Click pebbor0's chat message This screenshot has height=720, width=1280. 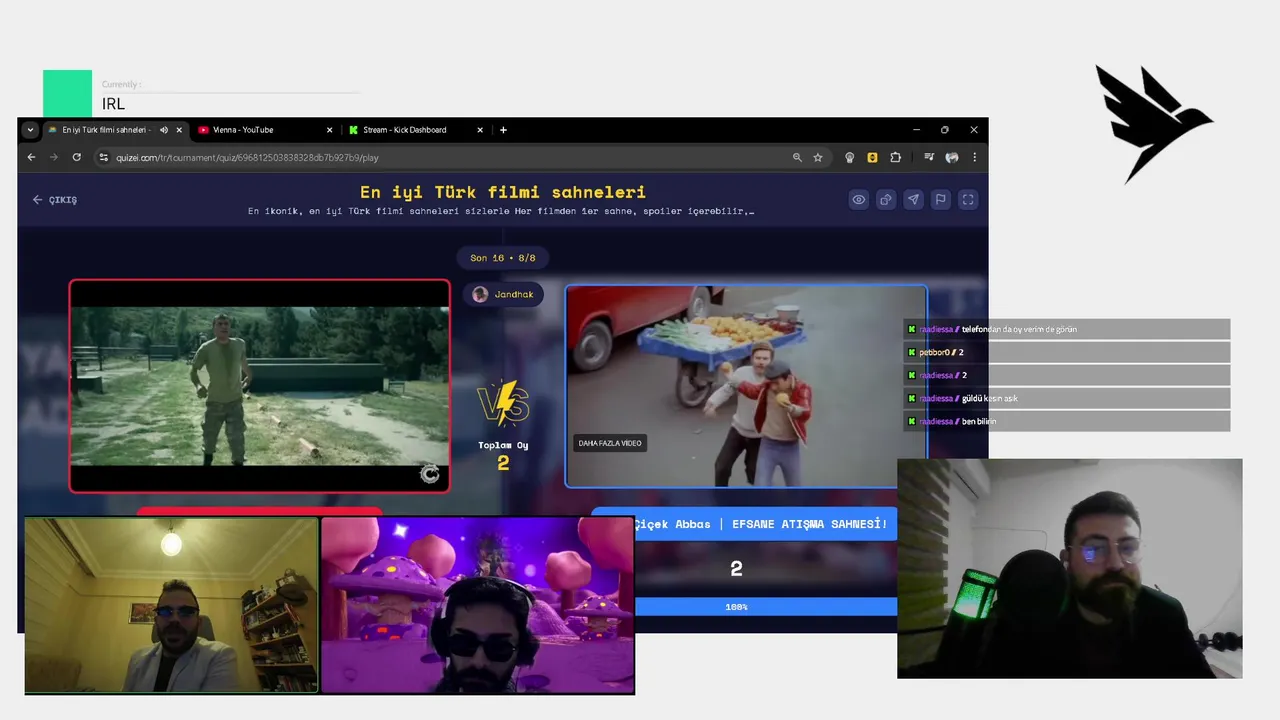click(1067, 352)
